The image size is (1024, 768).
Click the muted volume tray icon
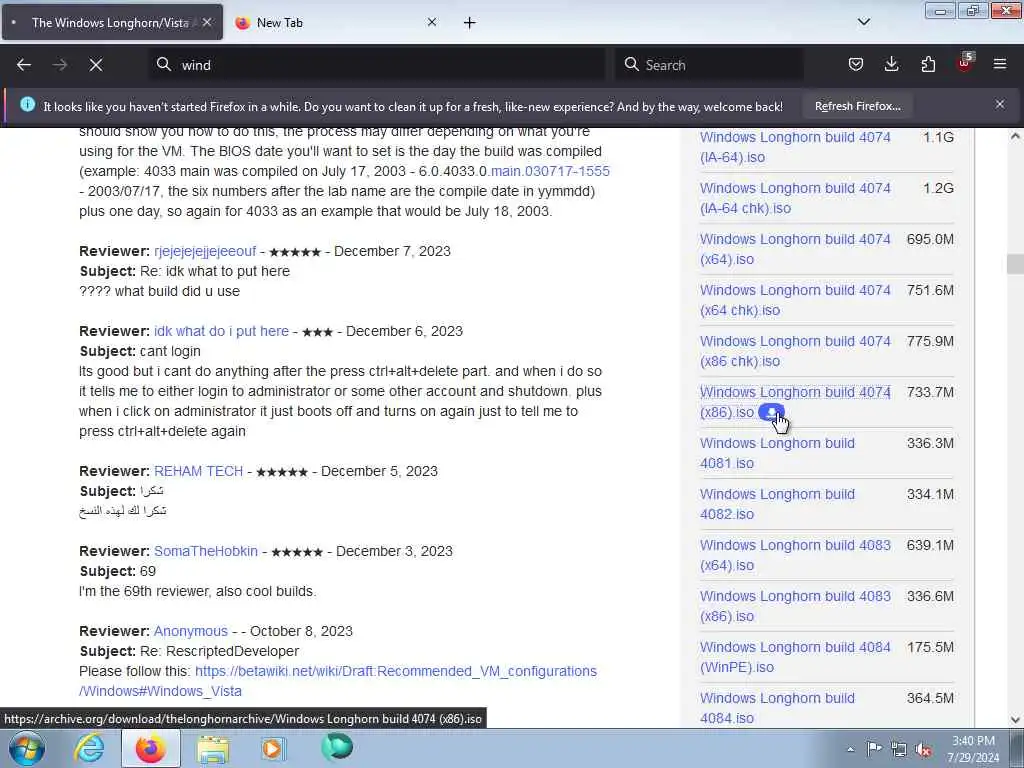click(x=923, y=749)
